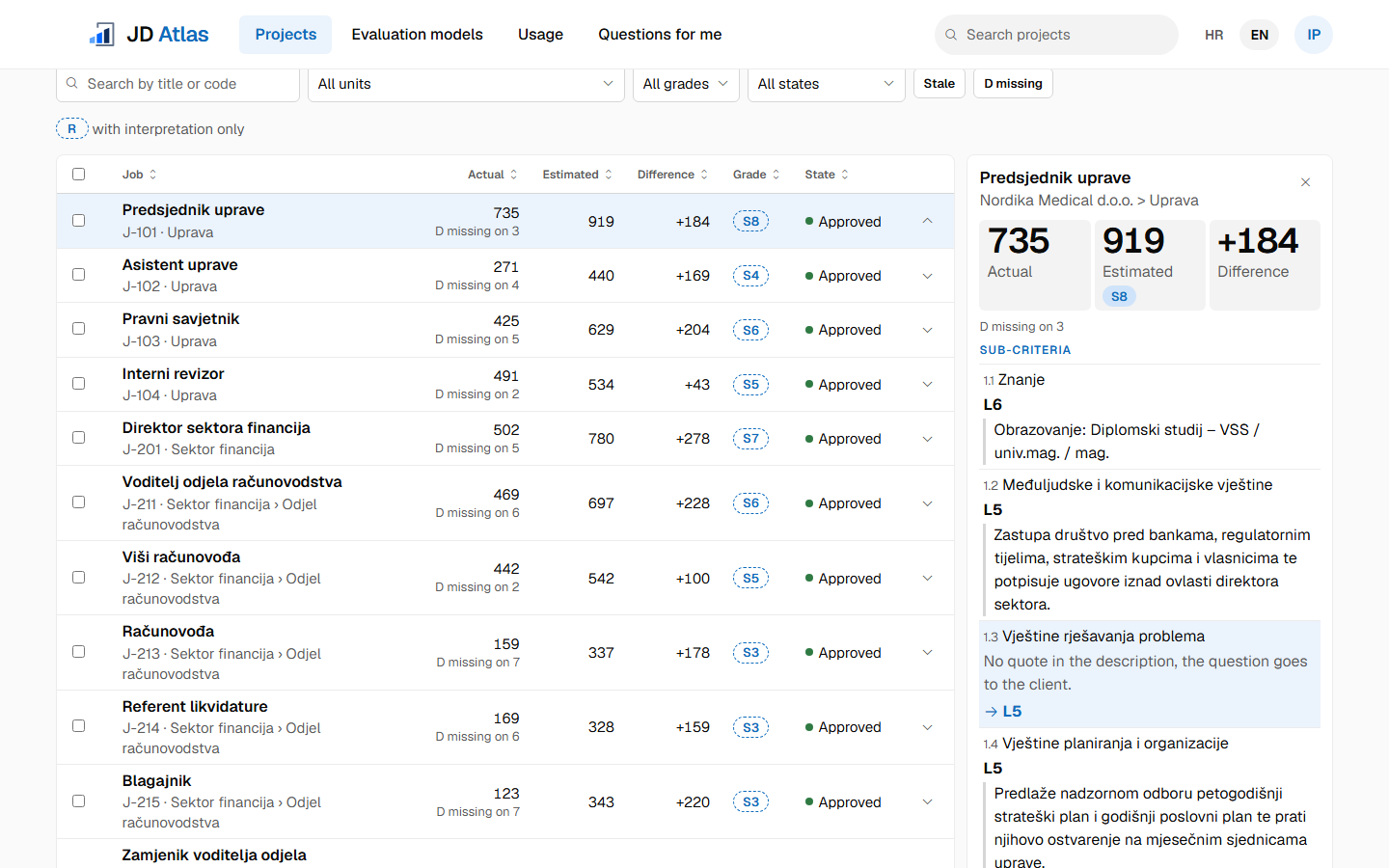Screen dimensions: 1389x868
Task: Click the IP user avatar
Action: 1314,35
